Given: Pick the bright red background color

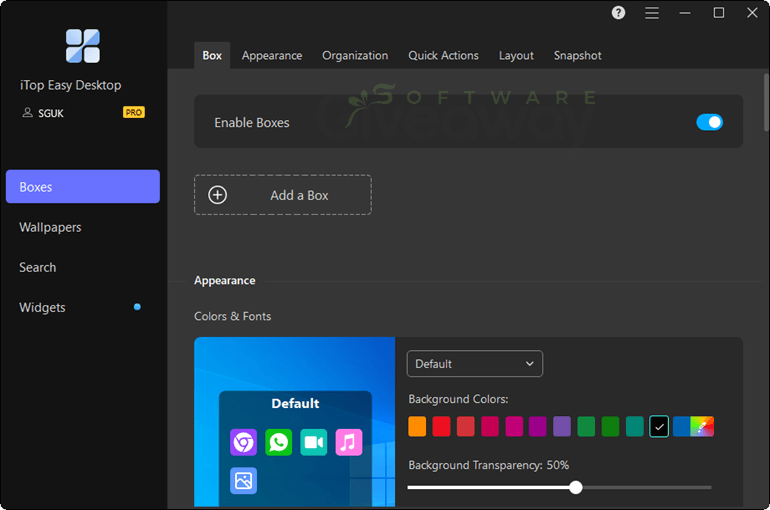Looking at the screenshot, I should [x=441, y=426].
